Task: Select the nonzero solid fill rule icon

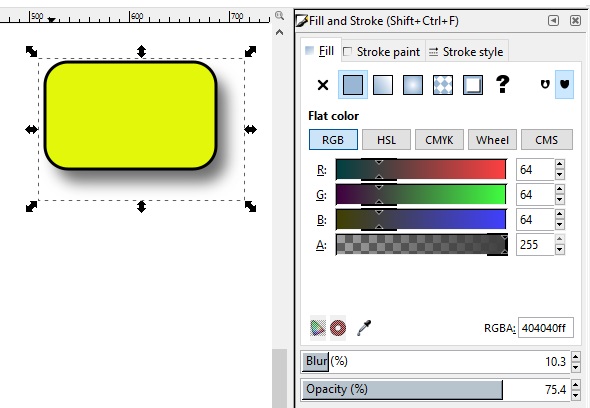Action: [564, 84]
